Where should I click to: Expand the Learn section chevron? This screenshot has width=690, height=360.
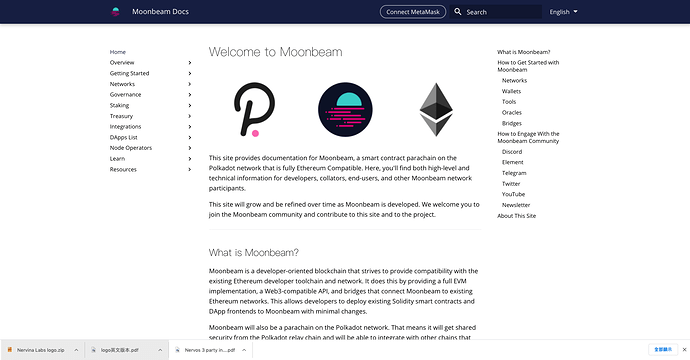(190, 159)
